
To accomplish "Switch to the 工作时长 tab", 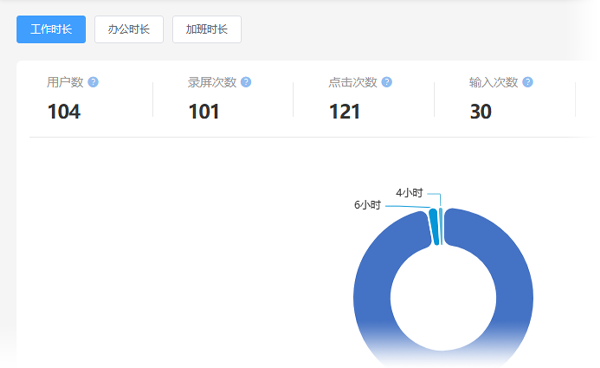I will (x=51, y=29).
